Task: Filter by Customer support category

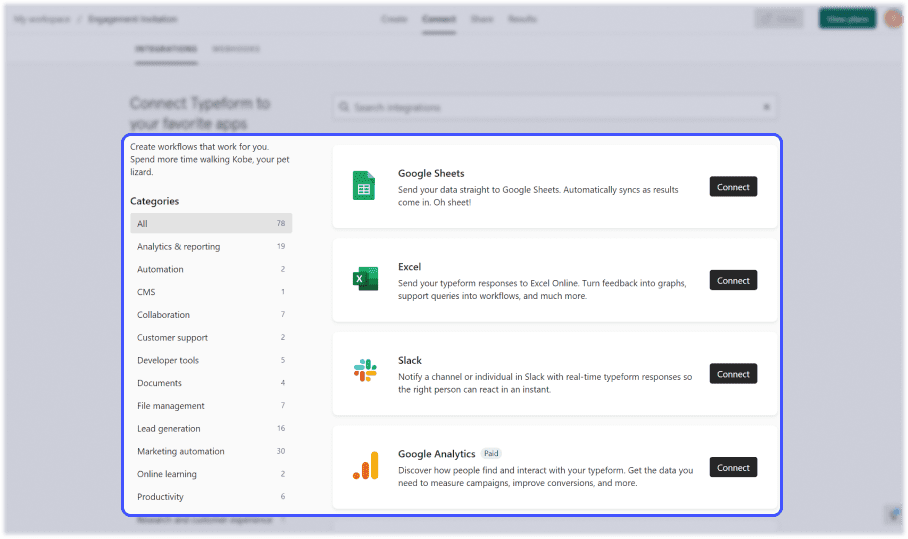Action: tap(211, 338)
